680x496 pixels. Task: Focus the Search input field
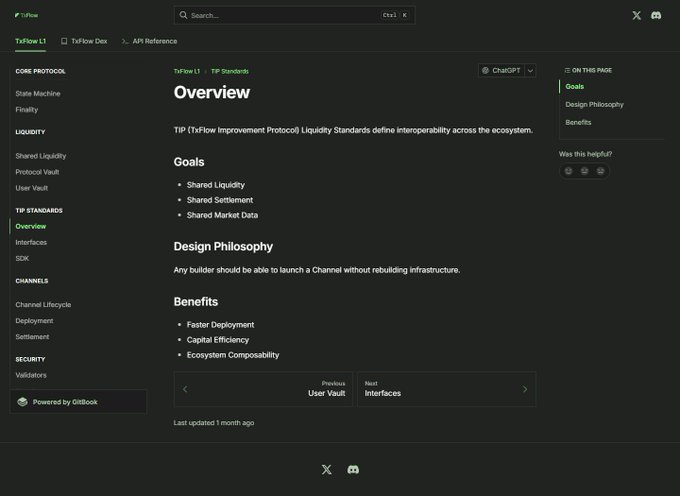(x=294, y=15)
